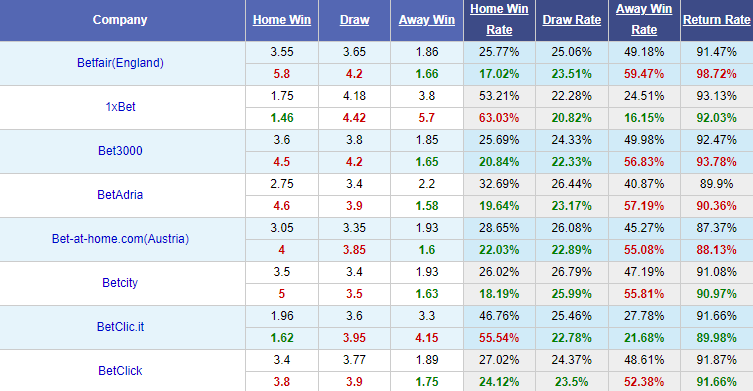Viewport: 753px width, 391px height.
Task: Sort by the Home Win column header
Action: click(x=281, y=20)
